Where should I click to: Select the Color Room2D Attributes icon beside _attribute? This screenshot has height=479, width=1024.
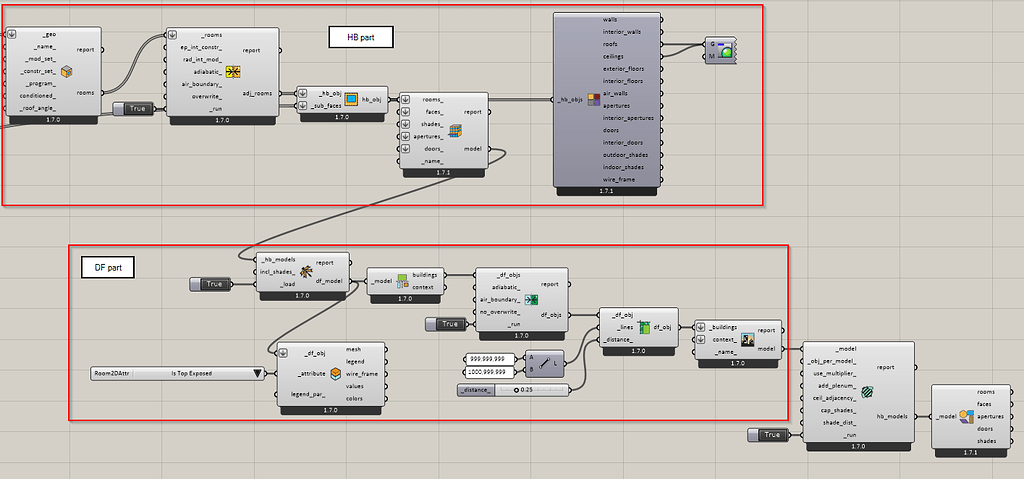tap(335, 374)
